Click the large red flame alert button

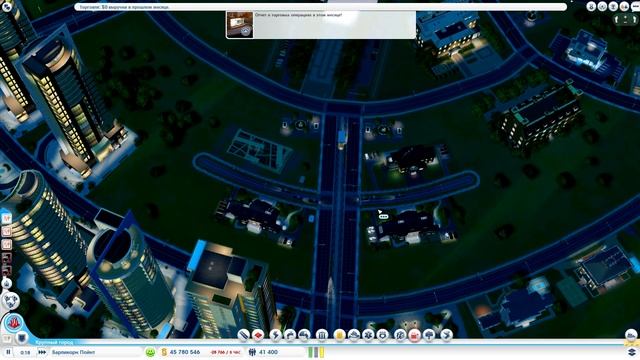[x=14, y=323]
